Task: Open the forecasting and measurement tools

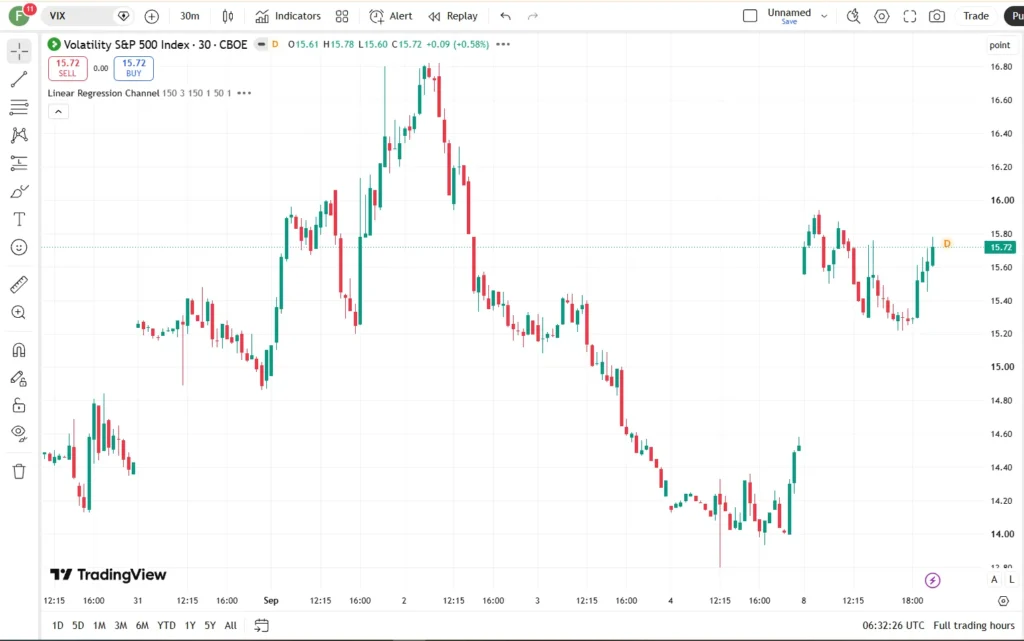Action: point(19,163)
